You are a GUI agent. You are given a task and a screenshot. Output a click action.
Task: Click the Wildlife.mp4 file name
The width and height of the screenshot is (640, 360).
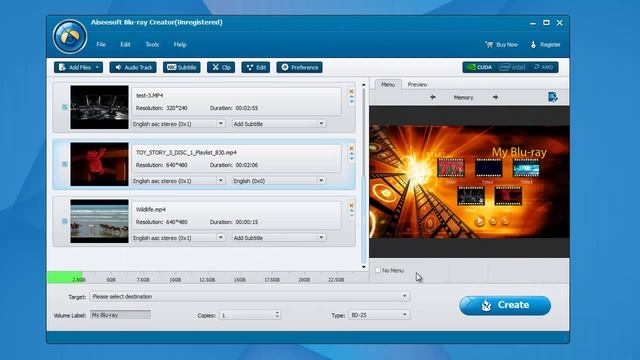click(x=151, y=209)
